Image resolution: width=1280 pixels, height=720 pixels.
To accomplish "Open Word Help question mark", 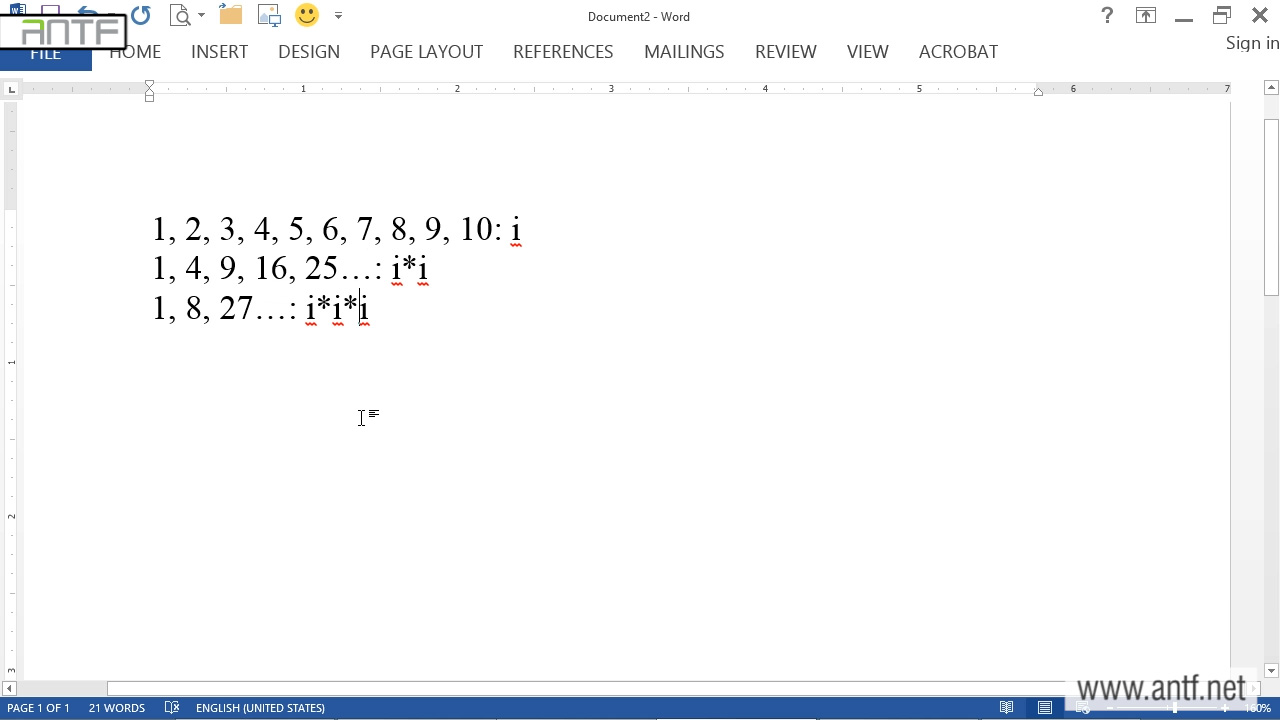I will [1107, 16].
